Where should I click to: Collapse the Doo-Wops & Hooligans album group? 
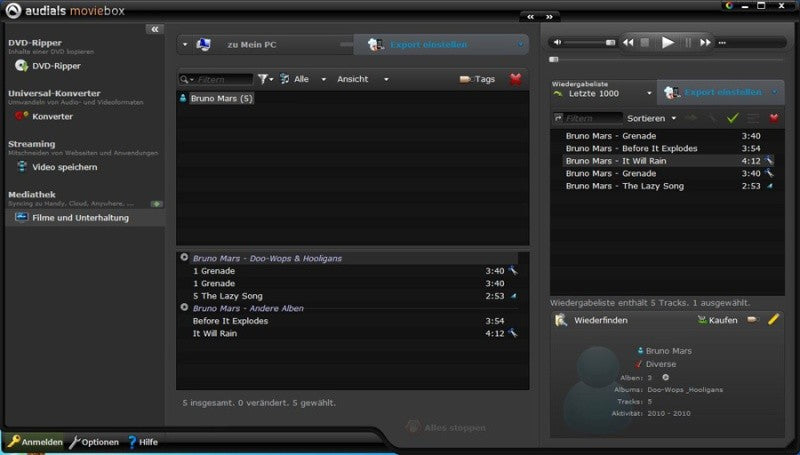[184, 258]
